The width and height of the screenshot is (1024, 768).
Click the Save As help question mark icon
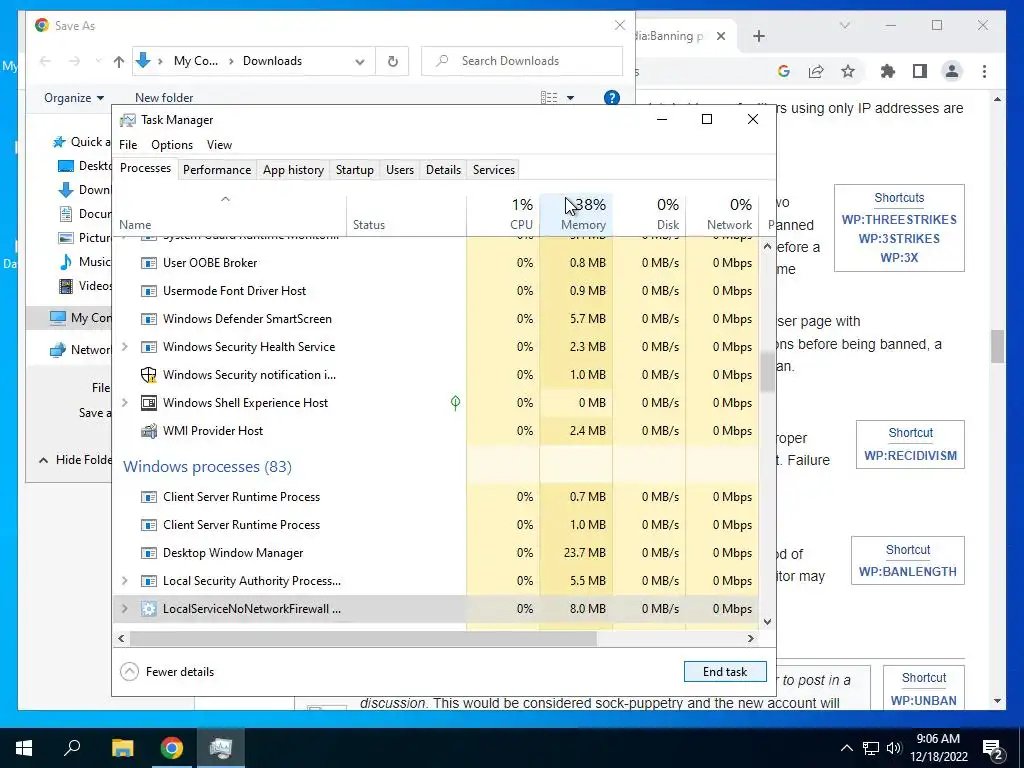(x=611, y=98)
